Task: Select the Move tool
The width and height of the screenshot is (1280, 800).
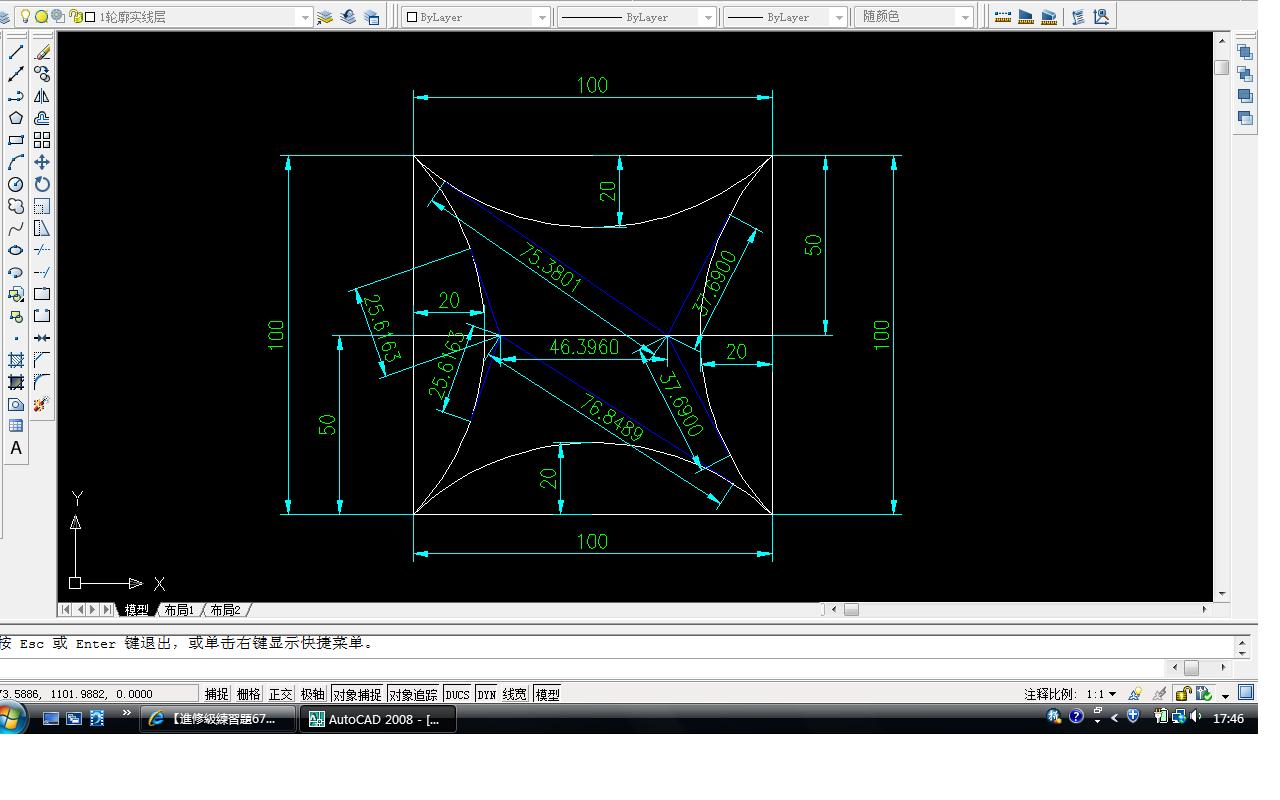Action: click(42, 162)
